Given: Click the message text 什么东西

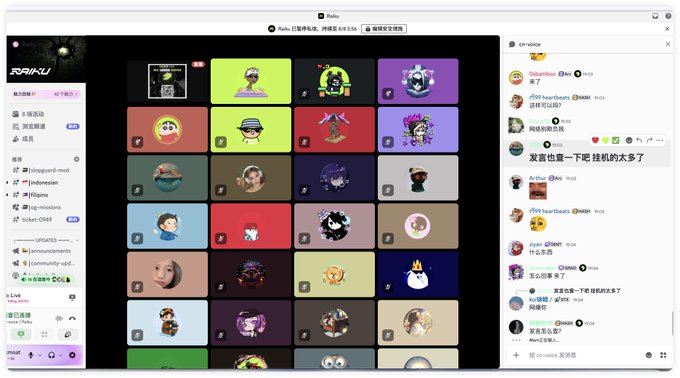Looking at the screenshot, I should (x=540, y=252).
